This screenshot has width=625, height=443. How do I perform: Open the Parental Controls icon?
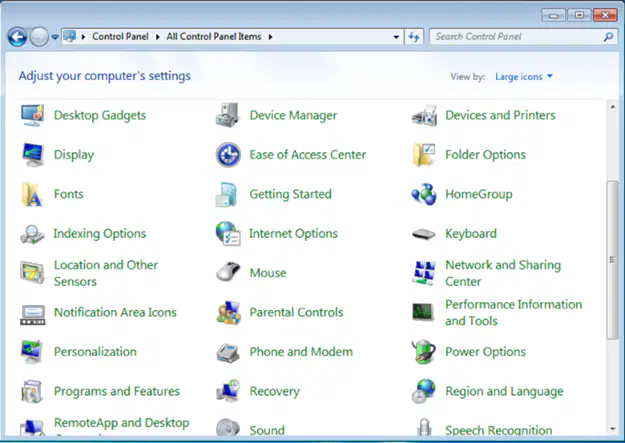tap(228, 313)
